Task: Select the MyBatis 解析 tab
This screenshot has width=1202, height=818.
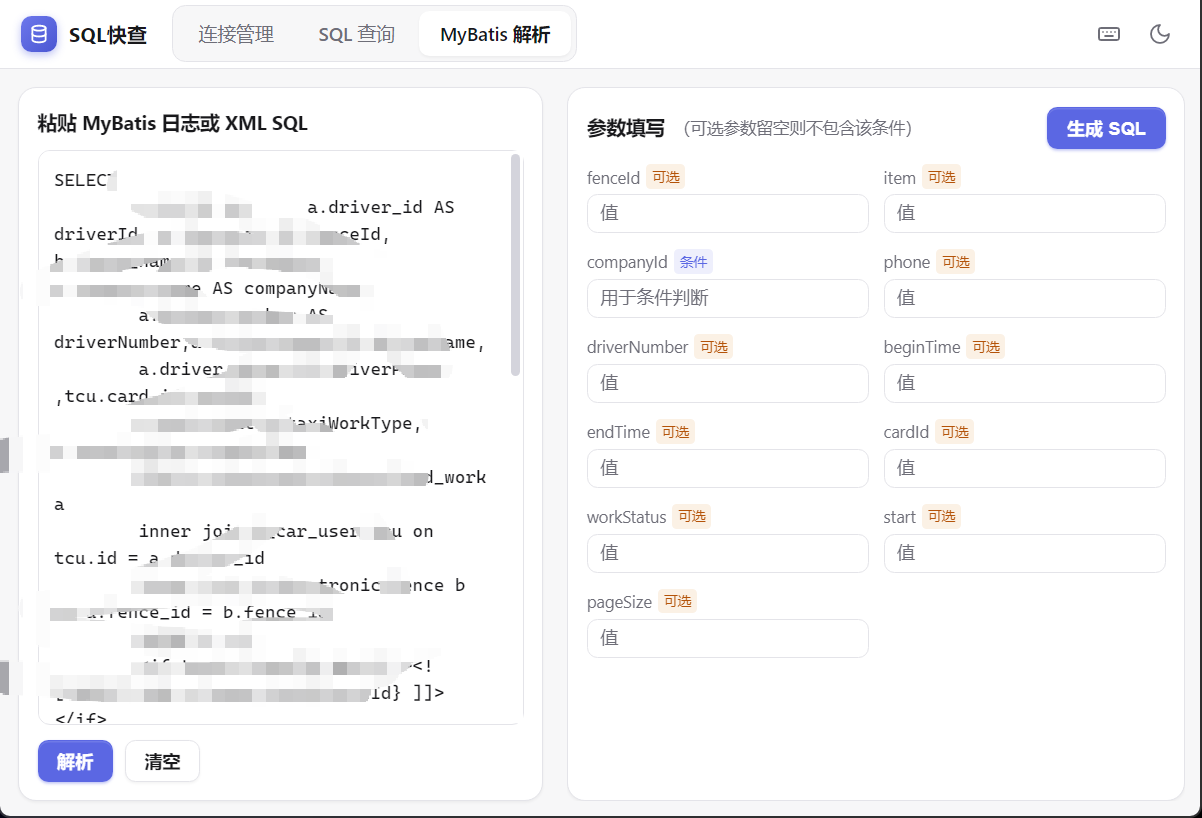Action: tap(495, 34)
